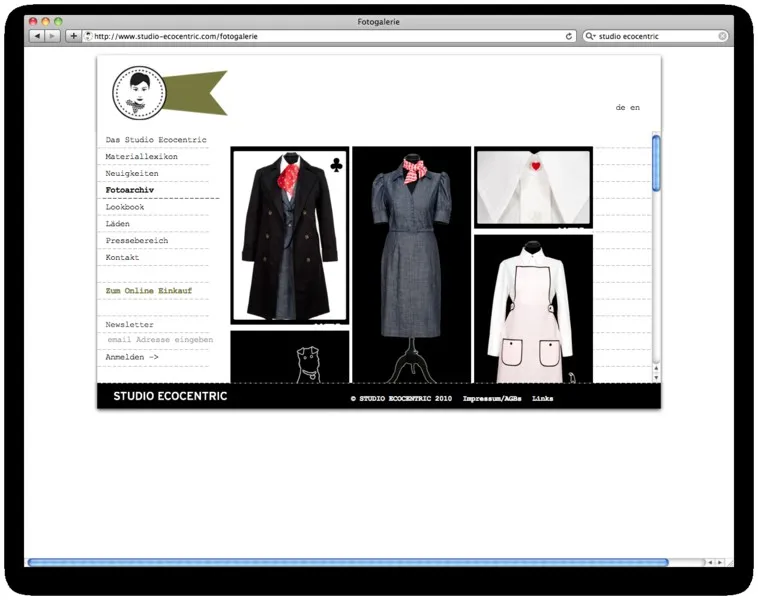The height and width of the screenshot is (600, 758).
Task: Click the gallery scrollbar up arrow
Action: coord(656,369)
